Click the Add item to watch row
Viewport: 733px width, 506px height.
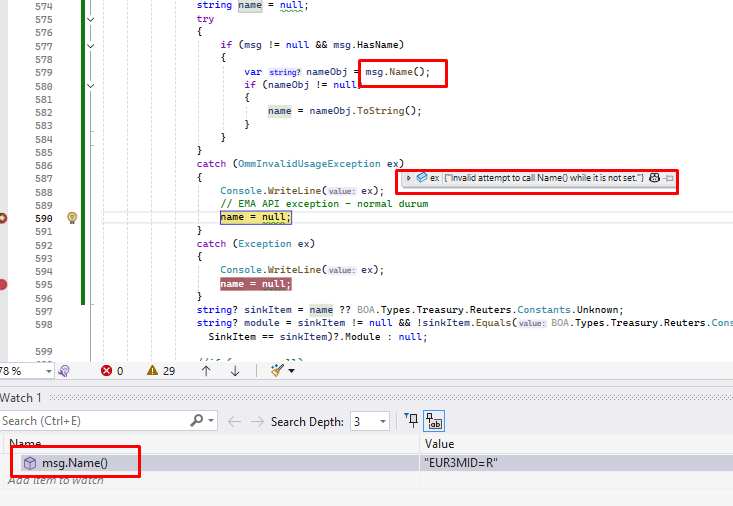(x=56, y=480)
